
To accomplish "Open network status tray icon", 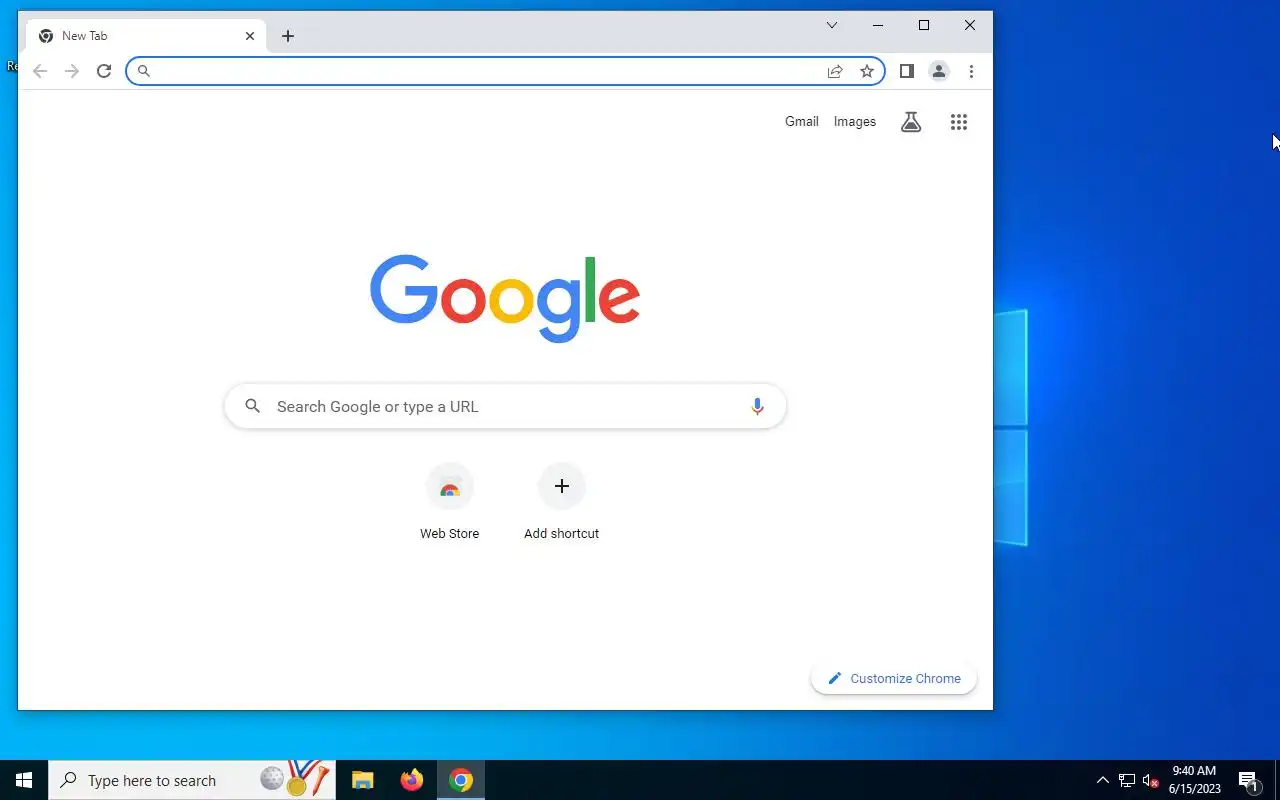I will coord(1127,781).
